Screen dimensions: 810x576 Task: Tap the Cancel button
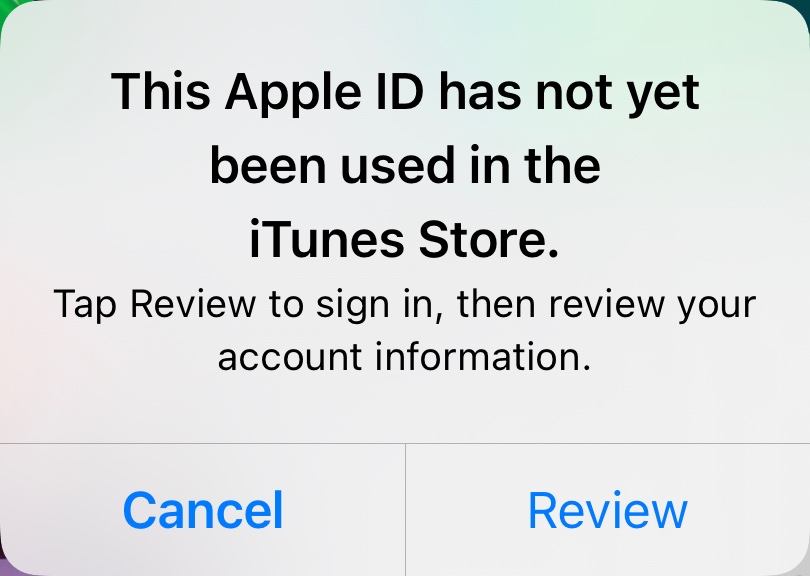click(202, 510)
